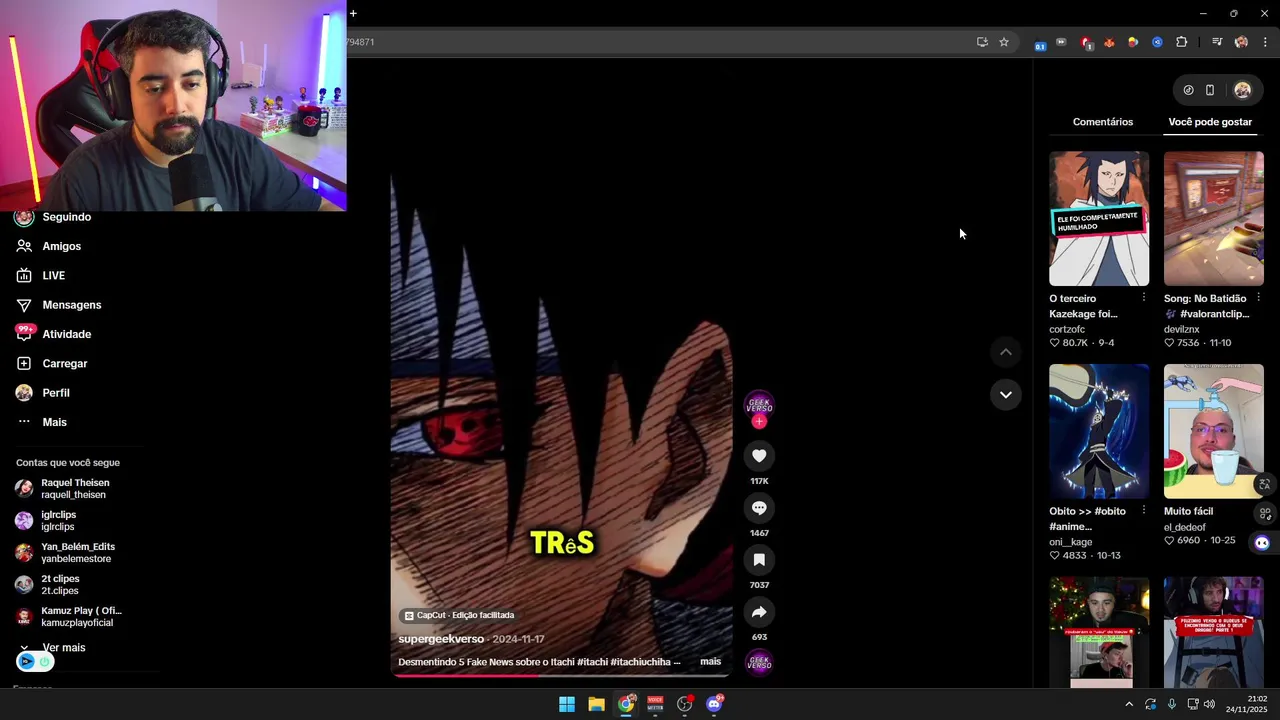Click the 'CapCut · Edição facilitada' tag

coord(459,615)
